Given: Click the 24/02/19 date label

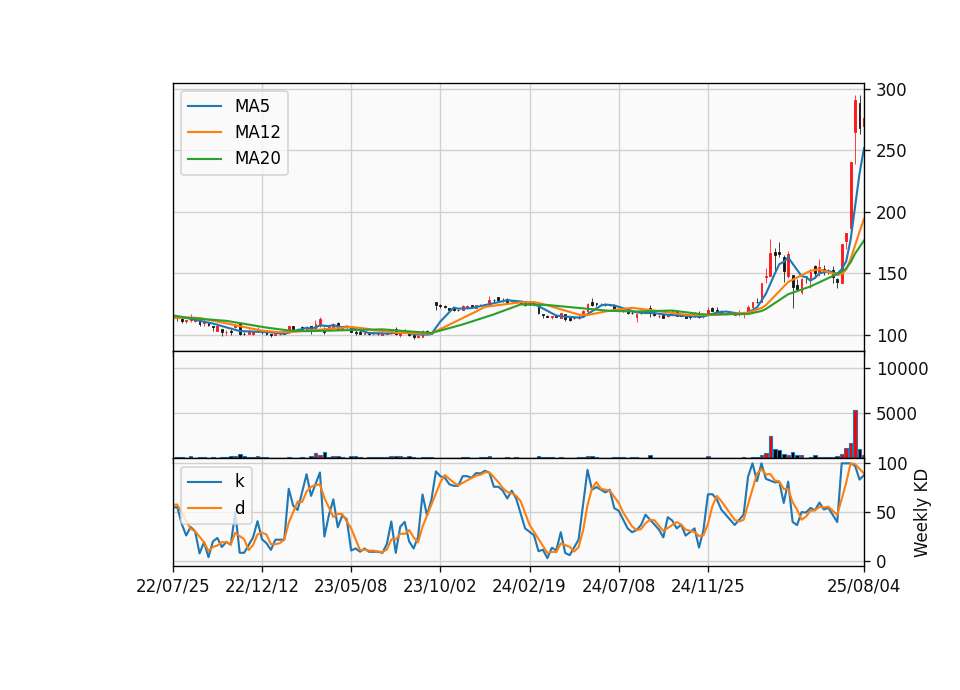Looking at the screenshot, I should pyautogui.click(x=529, y=587).
